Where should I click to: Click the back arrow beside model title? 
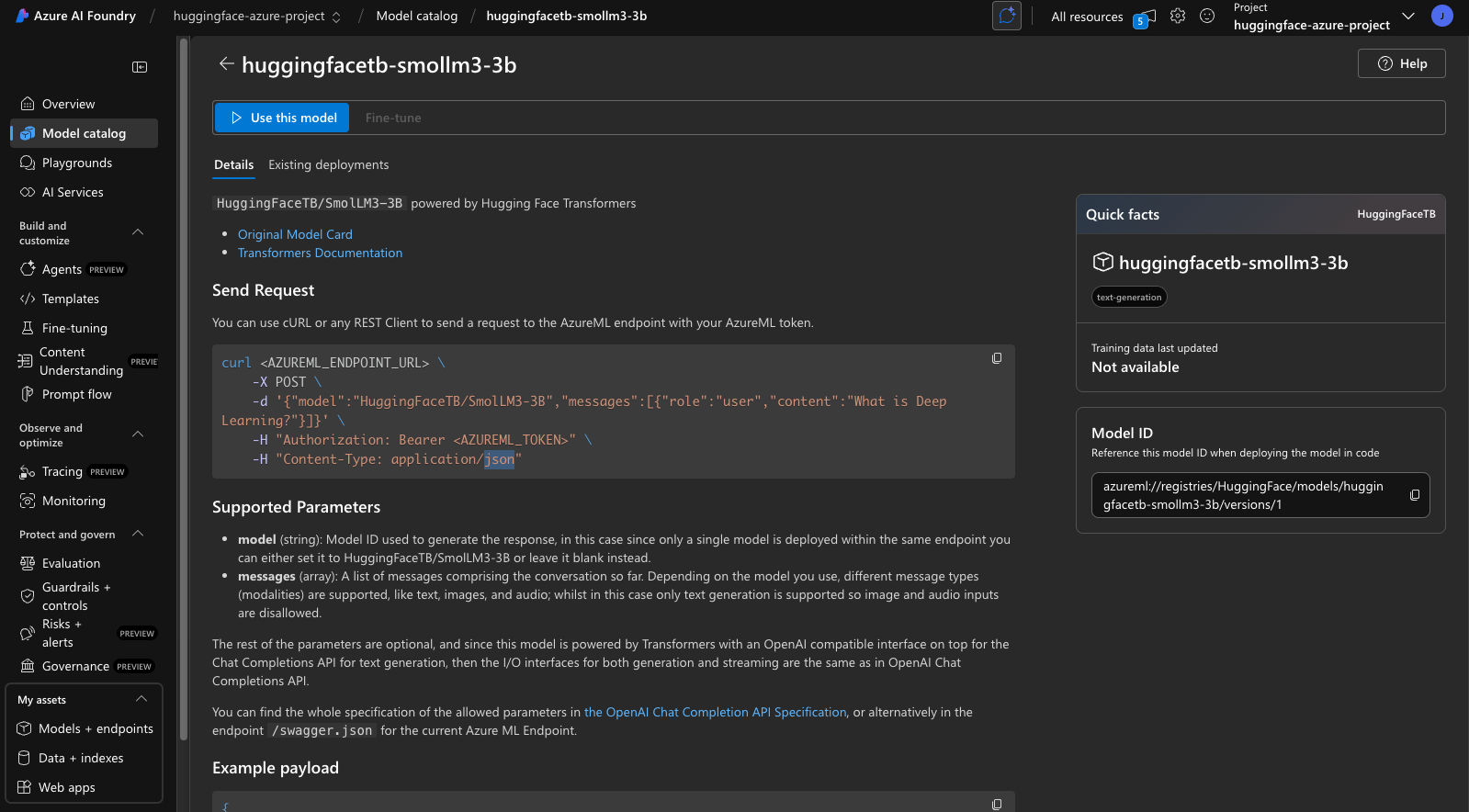(x=226, y=64)
